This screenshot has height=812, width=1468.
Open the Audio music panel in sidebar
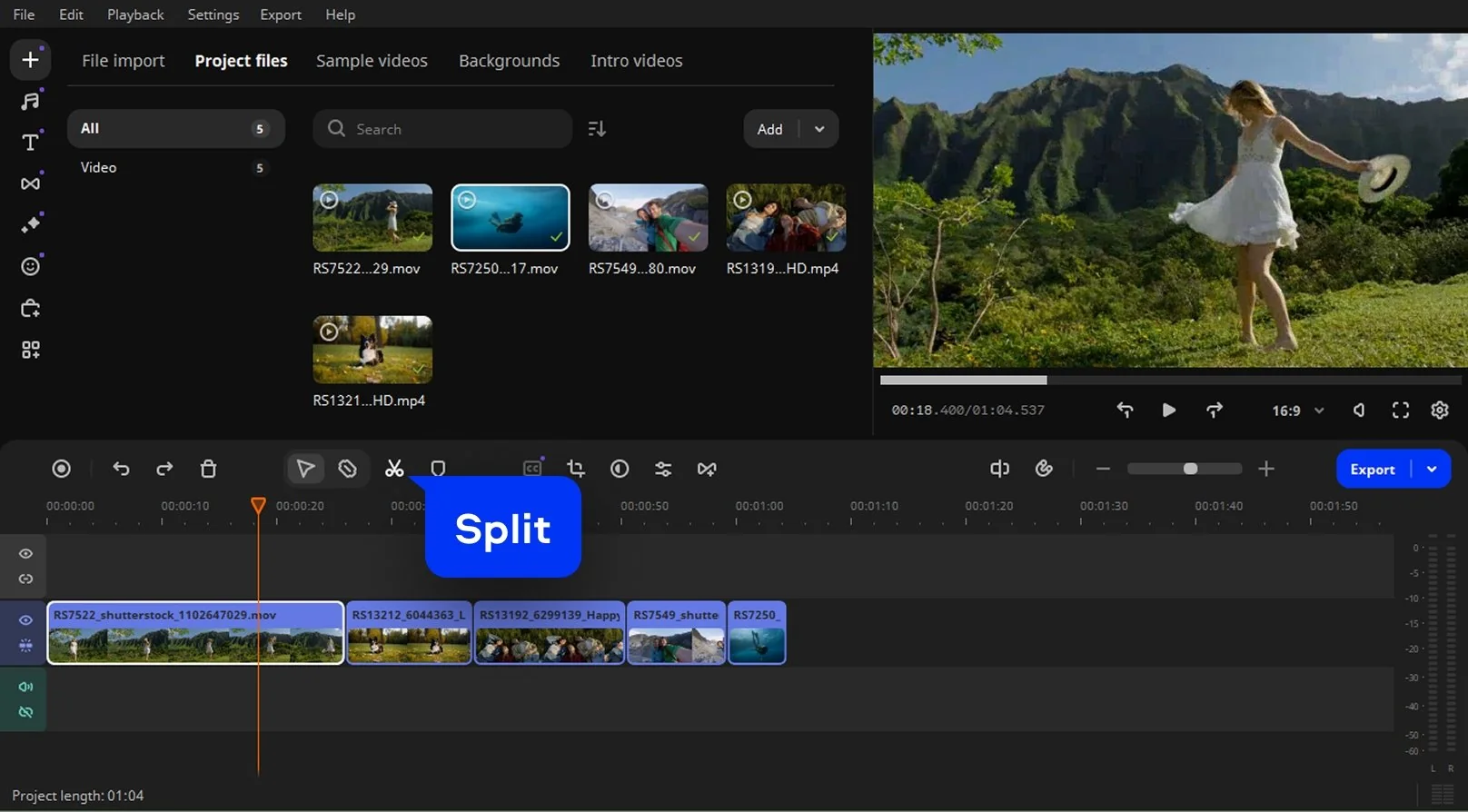point(30,101)
